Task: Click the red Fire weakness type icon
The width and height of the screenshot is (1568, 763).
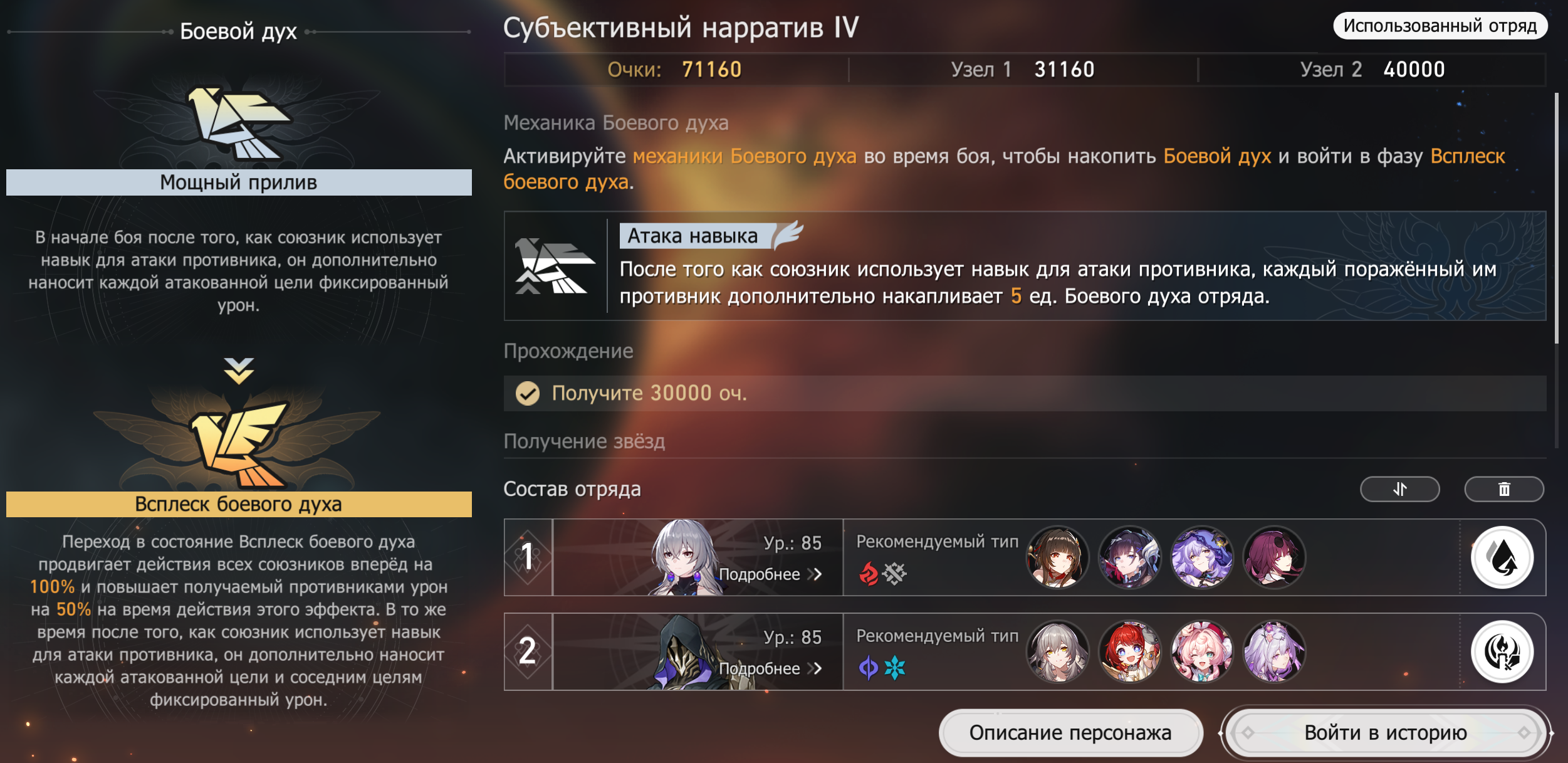Action: click(x=869, y=573)
